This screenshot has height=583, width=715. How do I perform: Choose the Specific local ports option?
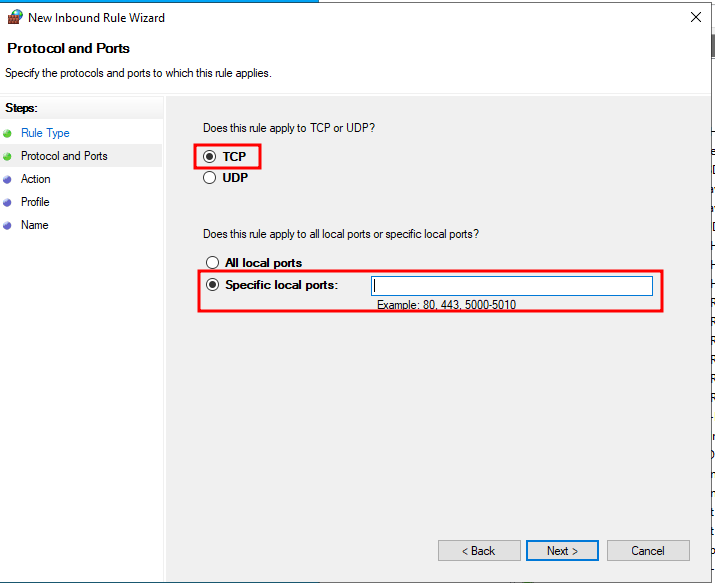[x=212, y=285]
